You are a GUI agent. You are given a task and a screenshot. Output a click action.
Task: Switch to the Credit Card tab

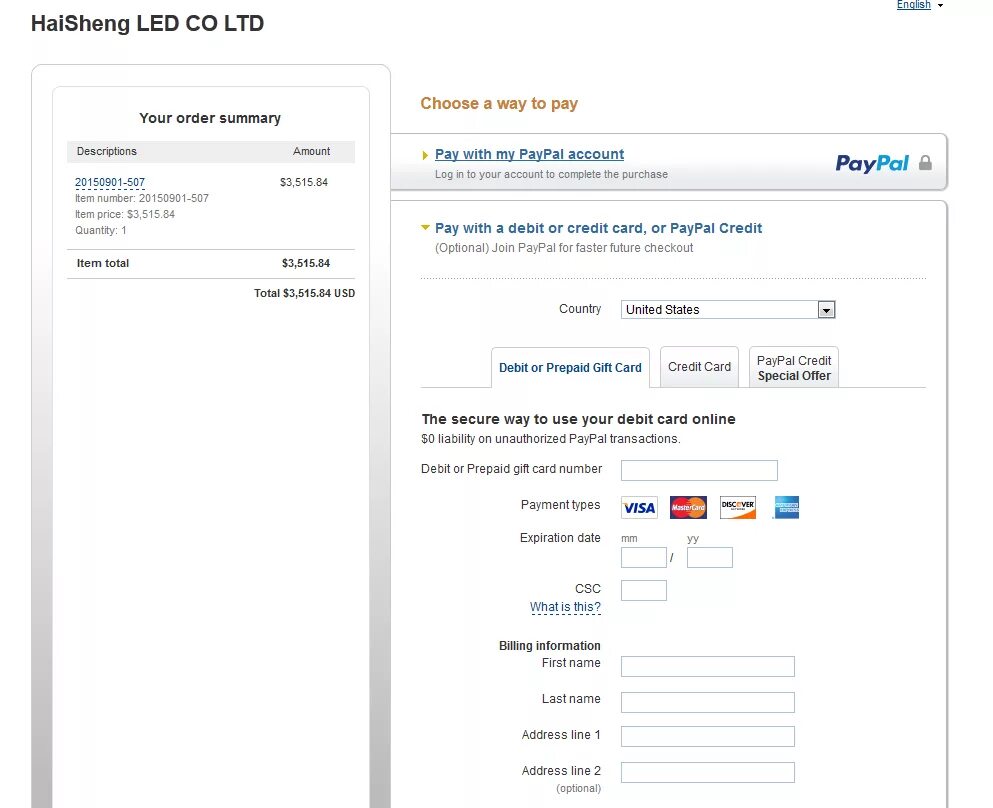(x=699, y=367)
